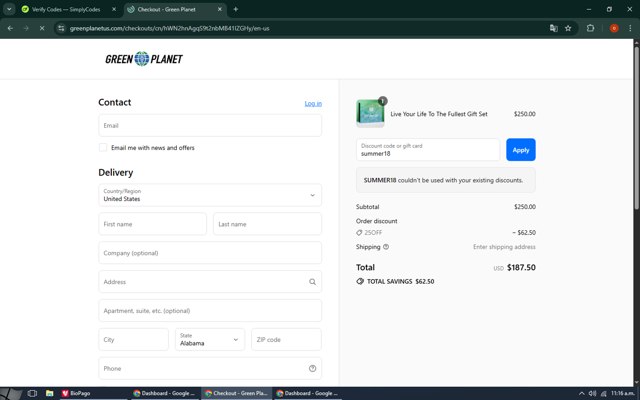
Task: Open BioPago from the taskbar
Action: click(x=76, y=393)
